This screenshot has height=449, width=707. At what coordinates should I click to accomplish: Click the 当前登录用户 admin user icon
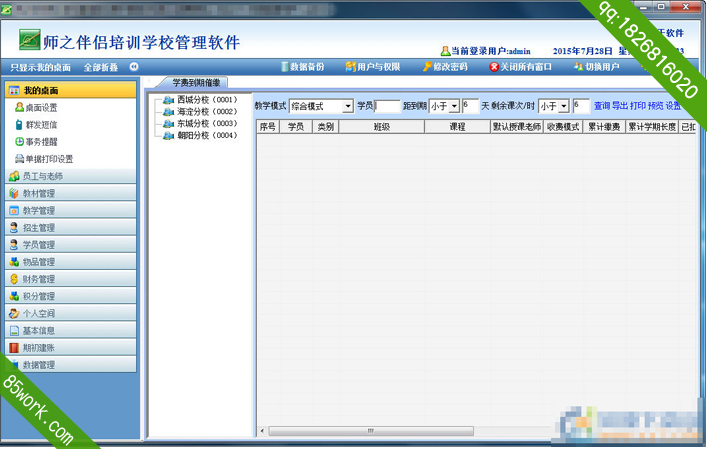coord(445,51)
